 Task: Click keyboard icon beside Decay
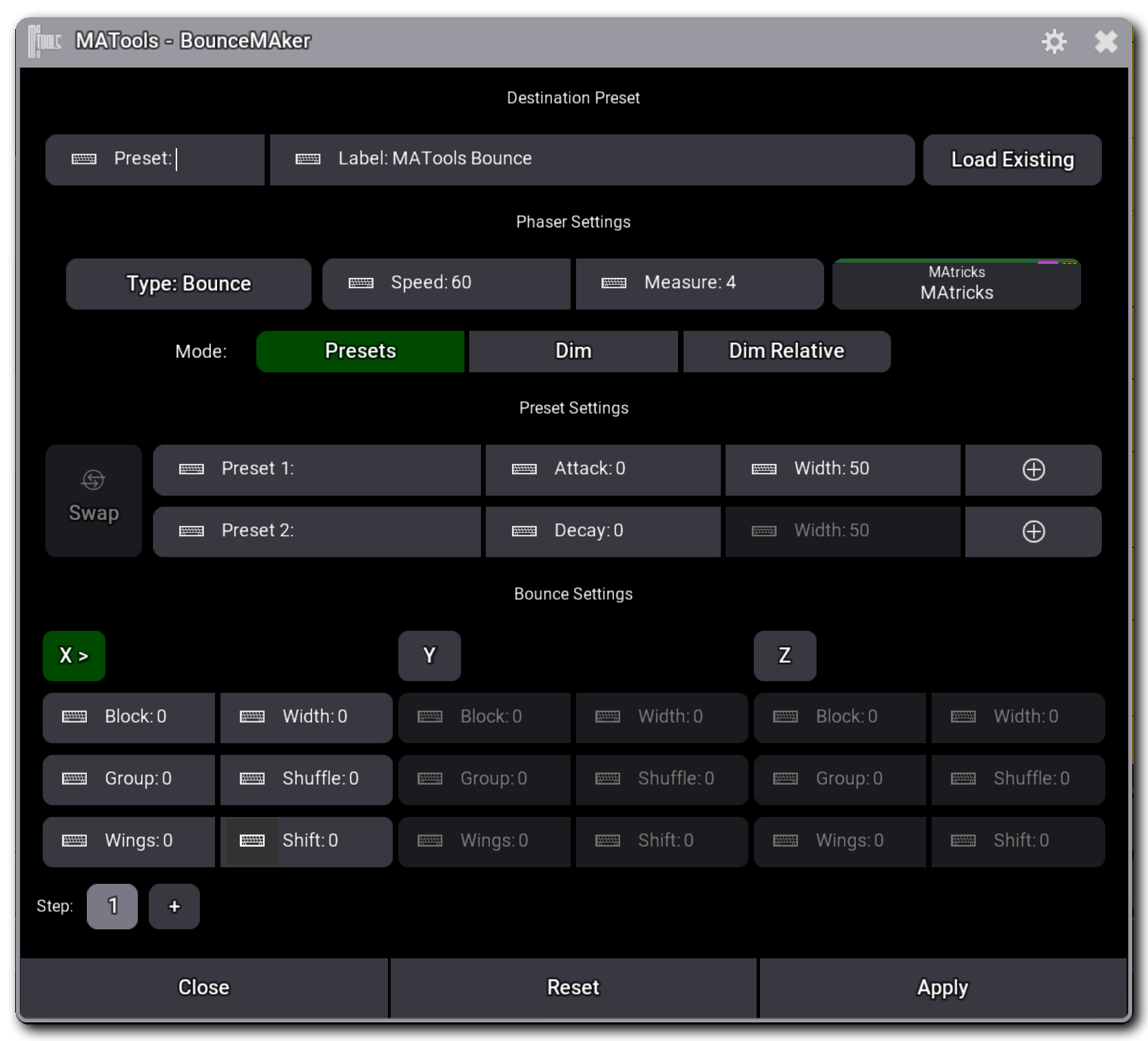524,532
